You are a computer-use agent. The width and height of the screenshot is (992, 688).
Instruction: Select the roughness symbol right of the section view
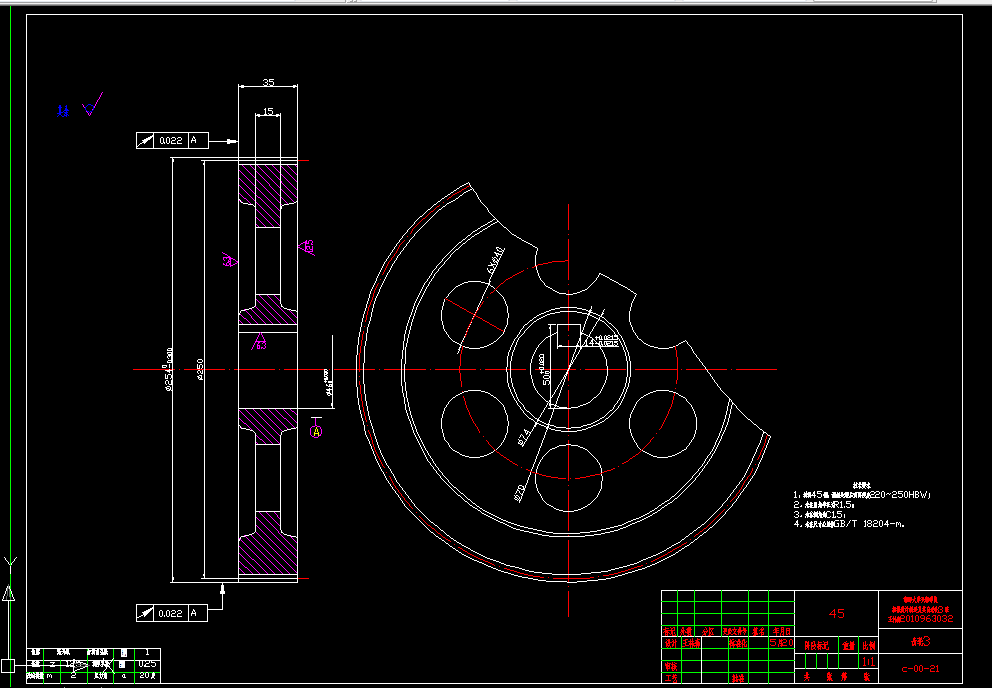pos(307,247)
